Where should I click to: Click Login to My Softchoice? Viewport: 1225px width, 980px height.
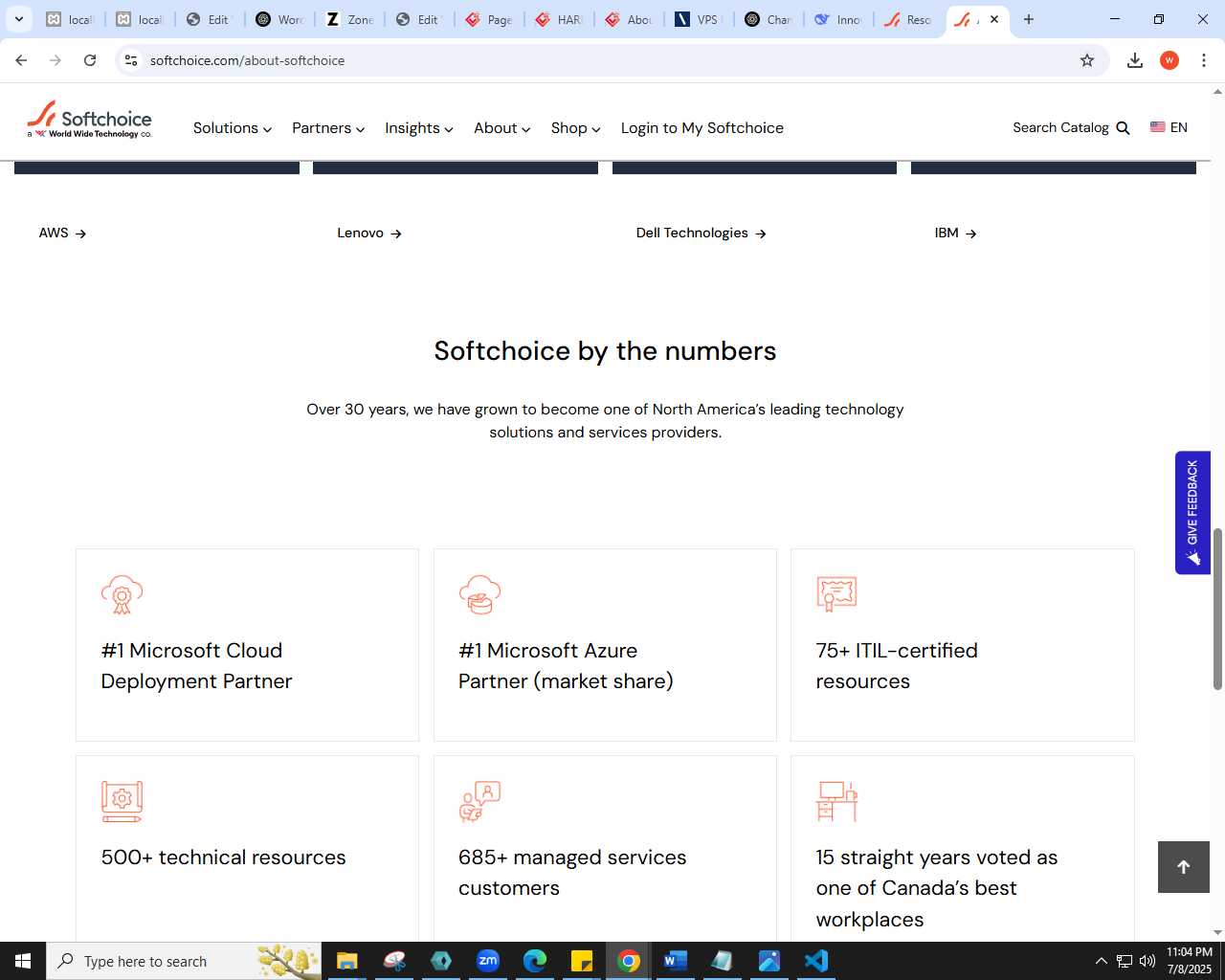[702, 128]
